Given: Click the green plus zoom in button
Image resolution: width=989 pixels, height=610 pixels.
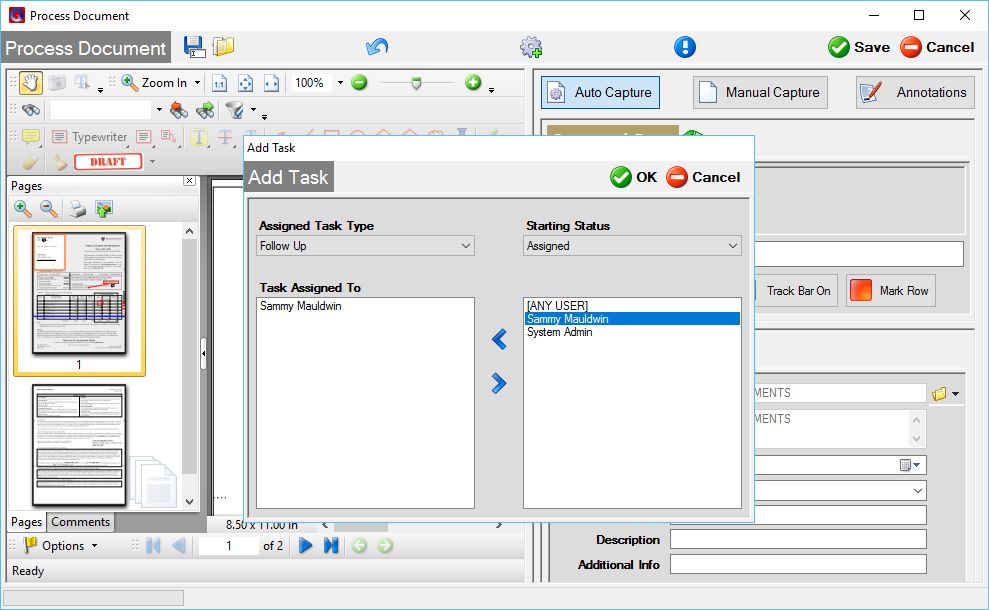Looking at the screenshot, I should 473,83.
